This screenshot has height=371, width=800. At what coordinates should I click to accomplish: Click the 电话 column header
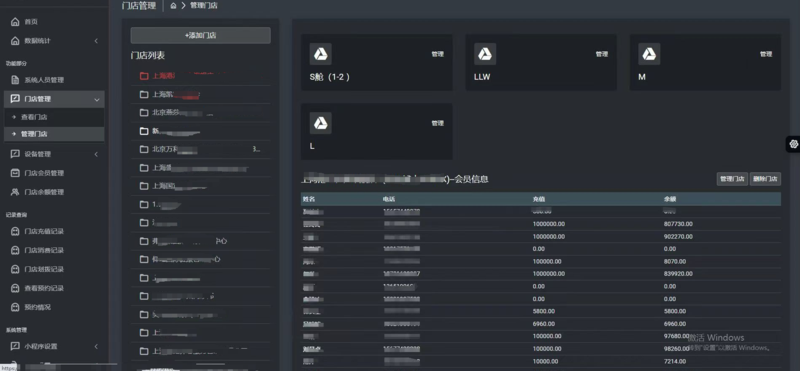point(389,199)
